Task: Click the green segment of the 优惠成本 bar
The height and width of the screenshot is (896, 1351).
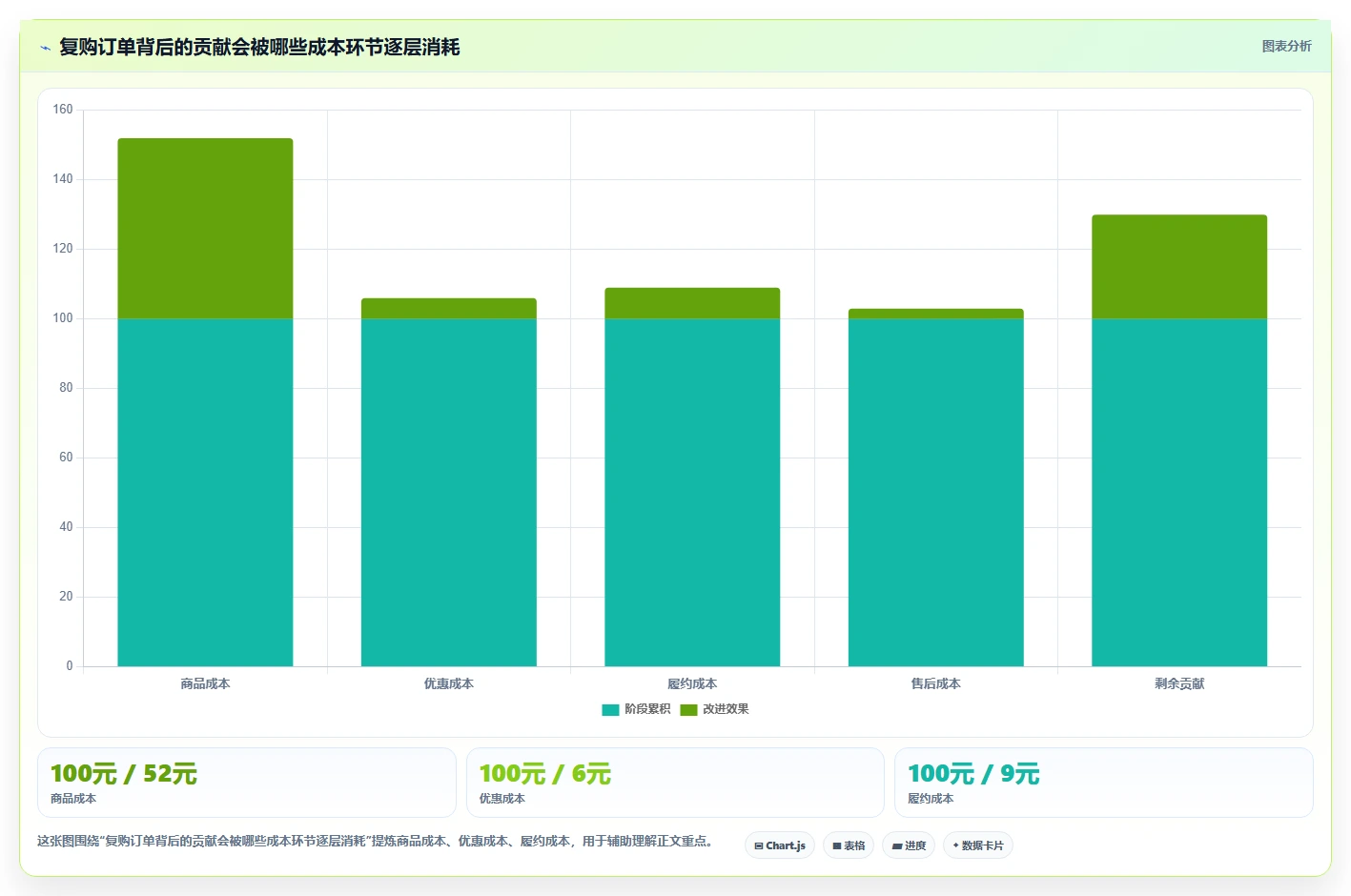Action: (449, 309)
